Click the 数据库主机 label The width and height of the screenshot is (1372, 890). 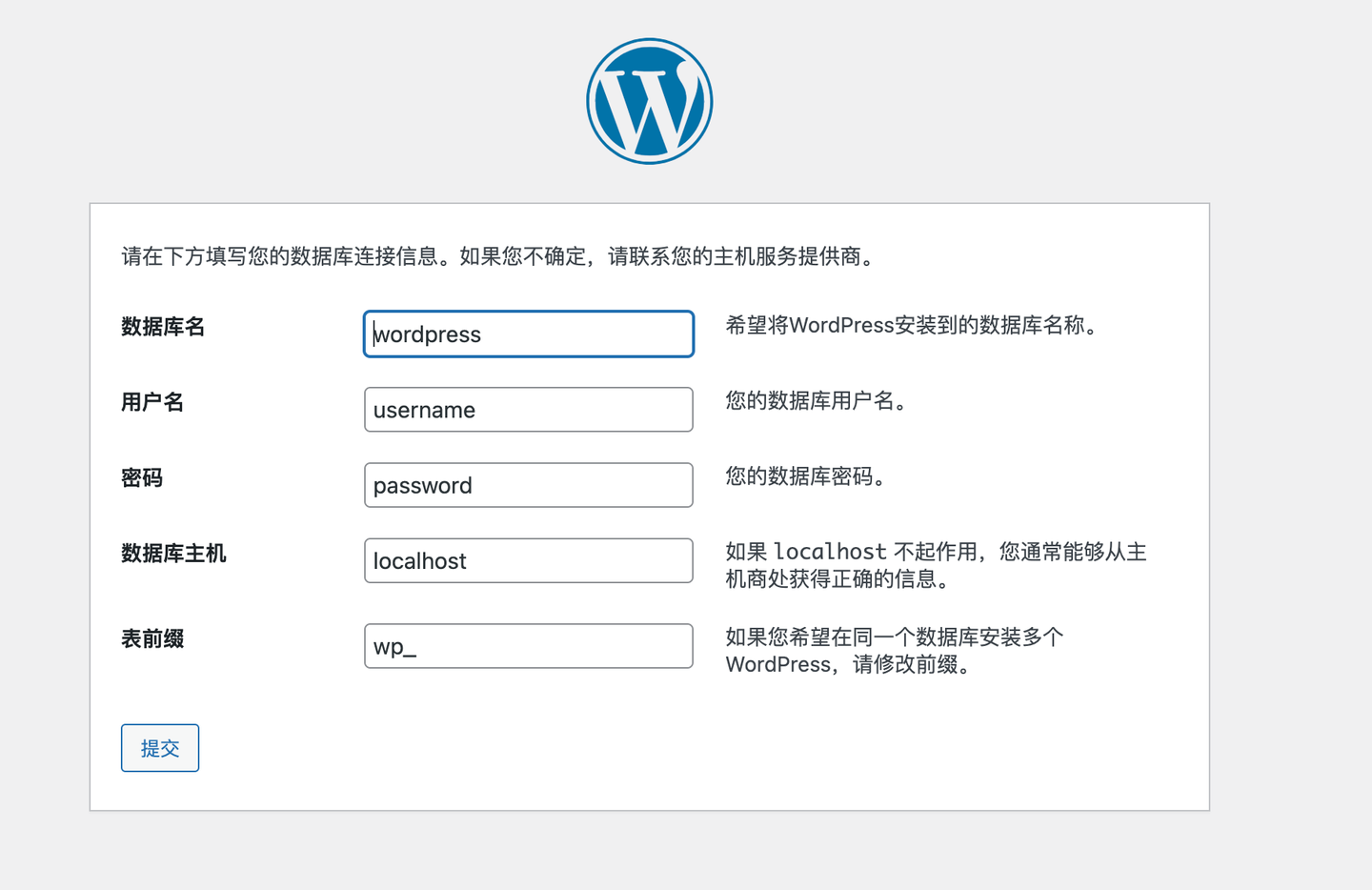click(173, 554)
